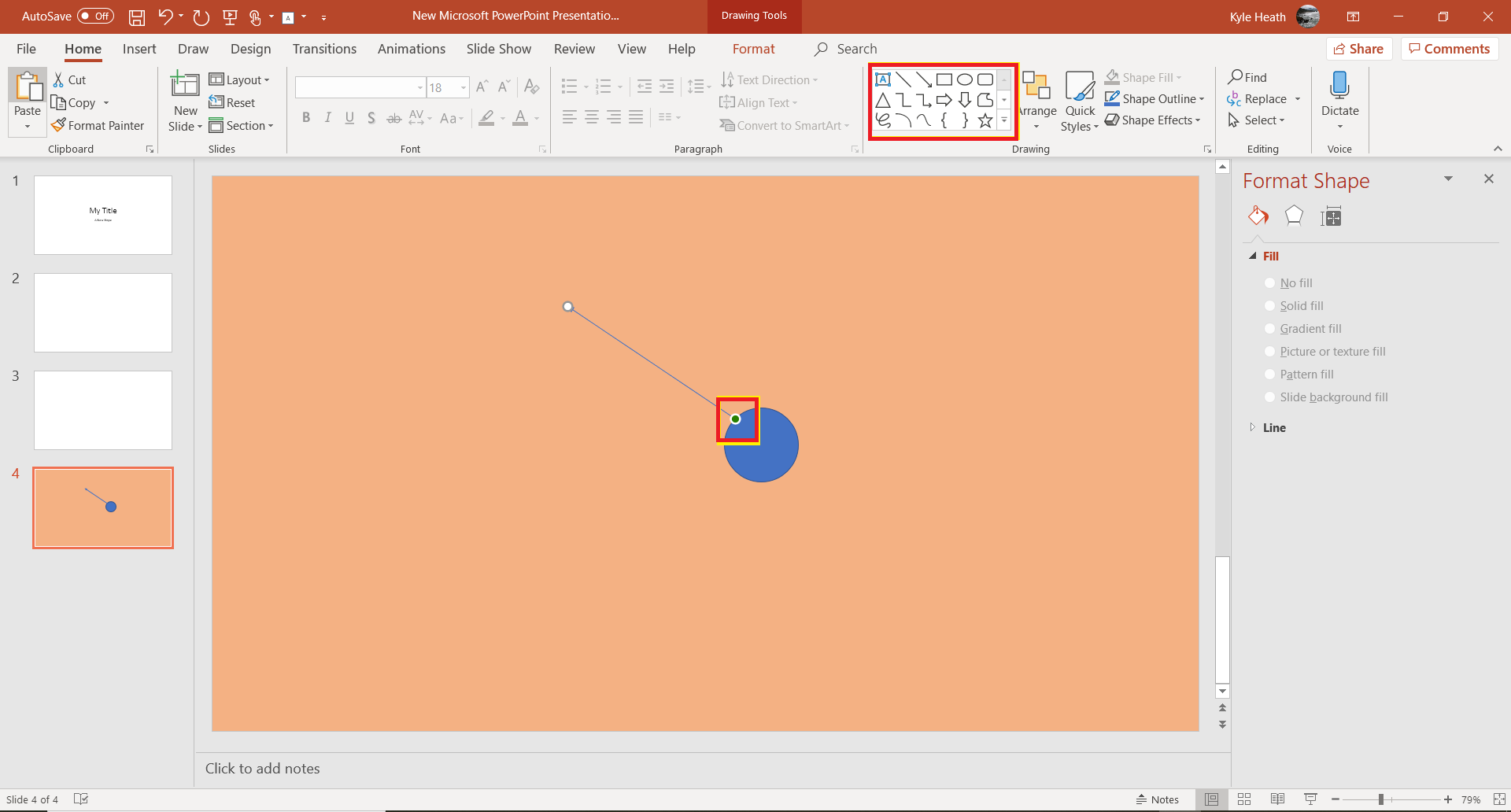
Task: Open Effects settings in Format Shape pane
Action: pos(1294,216)
